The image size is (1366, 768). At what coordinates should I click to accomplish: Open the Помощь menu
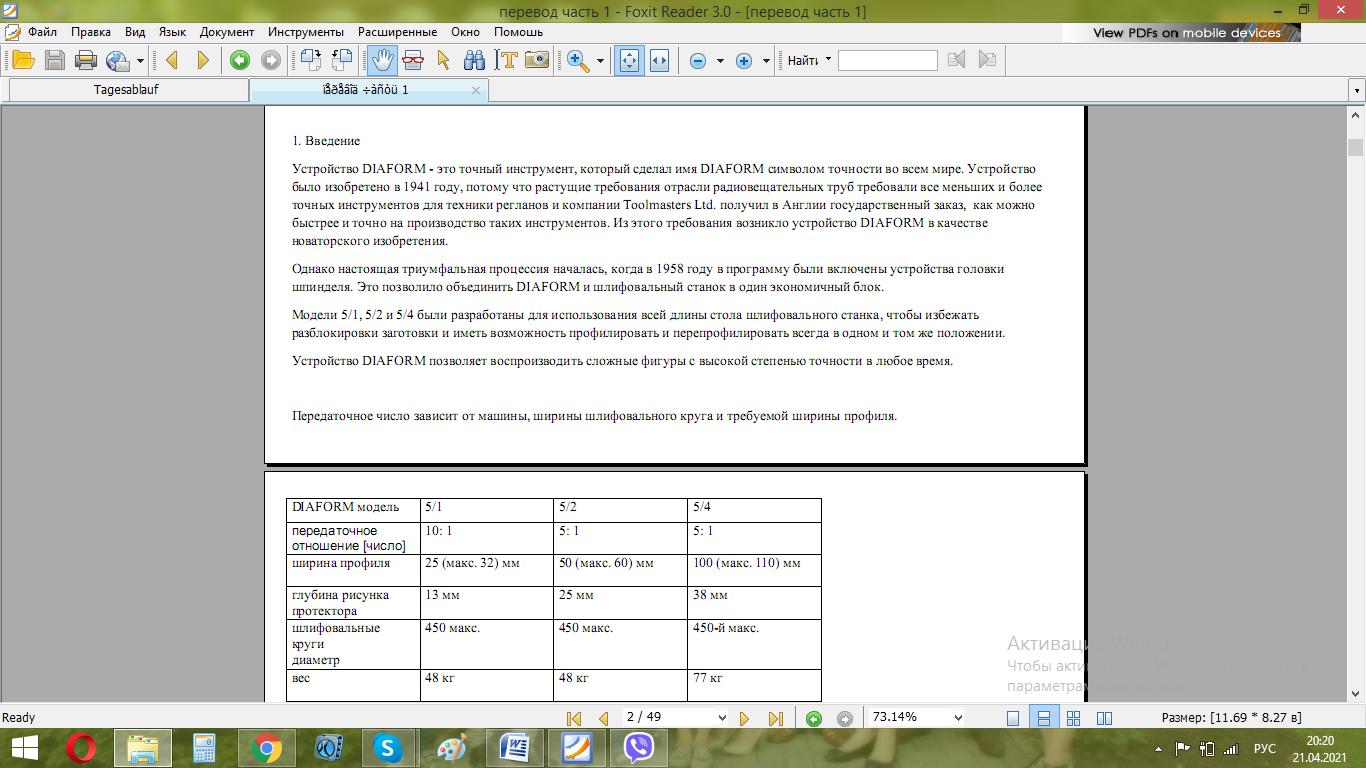tap(518, 32)
